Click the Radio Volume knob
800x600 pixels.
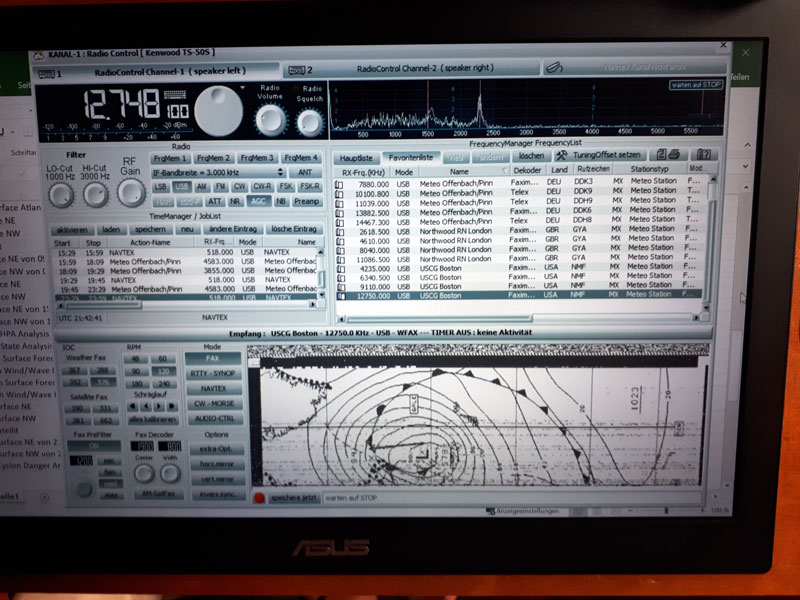click(x=270, y=120)
